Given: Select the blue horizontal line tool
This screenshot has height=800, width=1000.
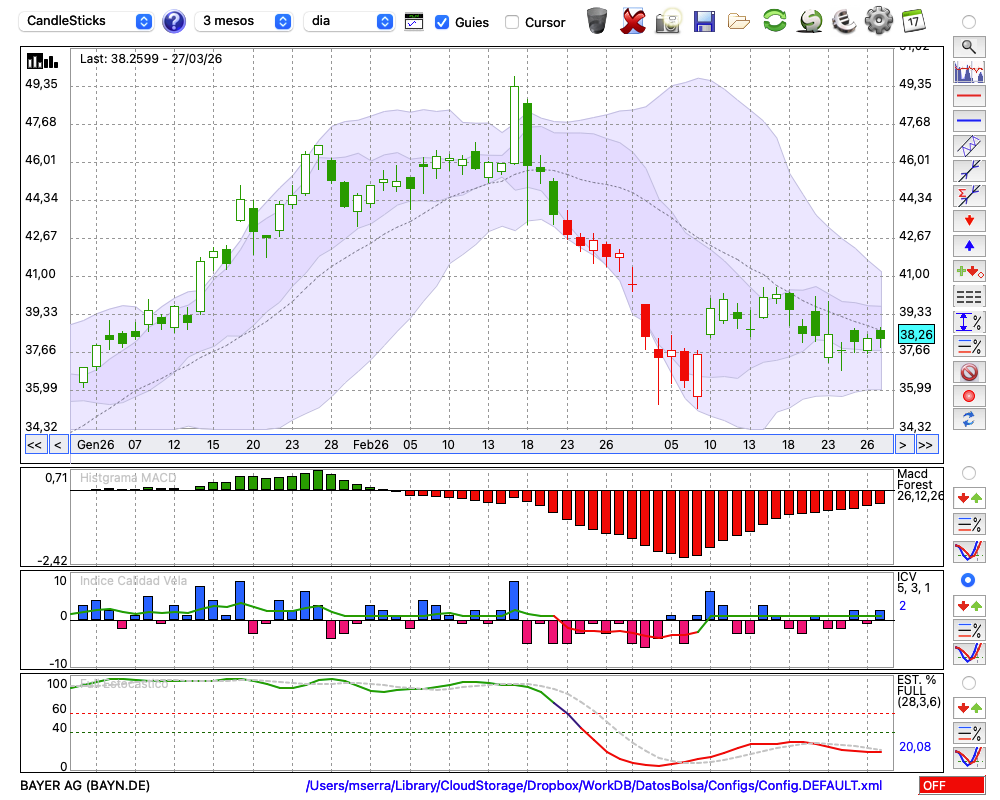Looking at the screenshot, I should 968,121.
